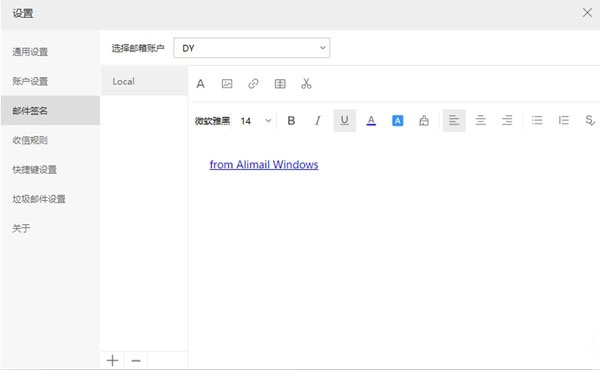
Task: Open the mailbox account DY dropdown
Action: click(x=252, y=48)
